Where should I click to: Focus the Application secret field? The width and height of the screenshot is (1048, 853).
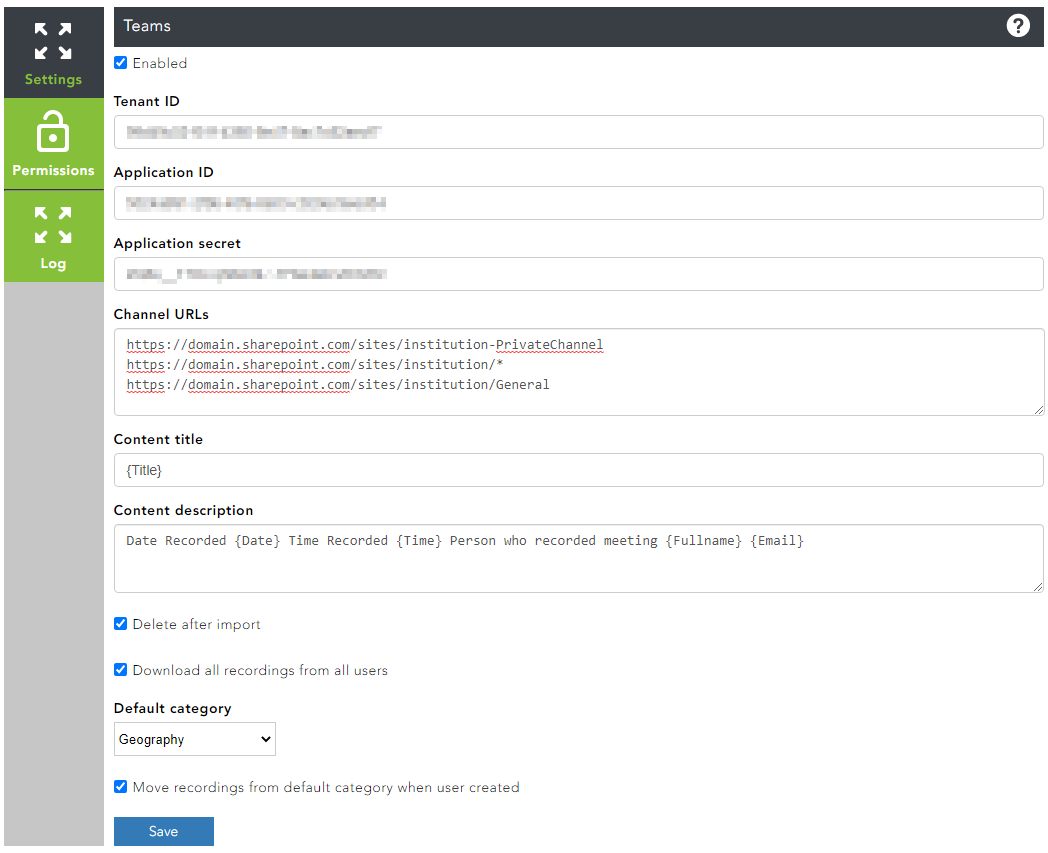578,274
